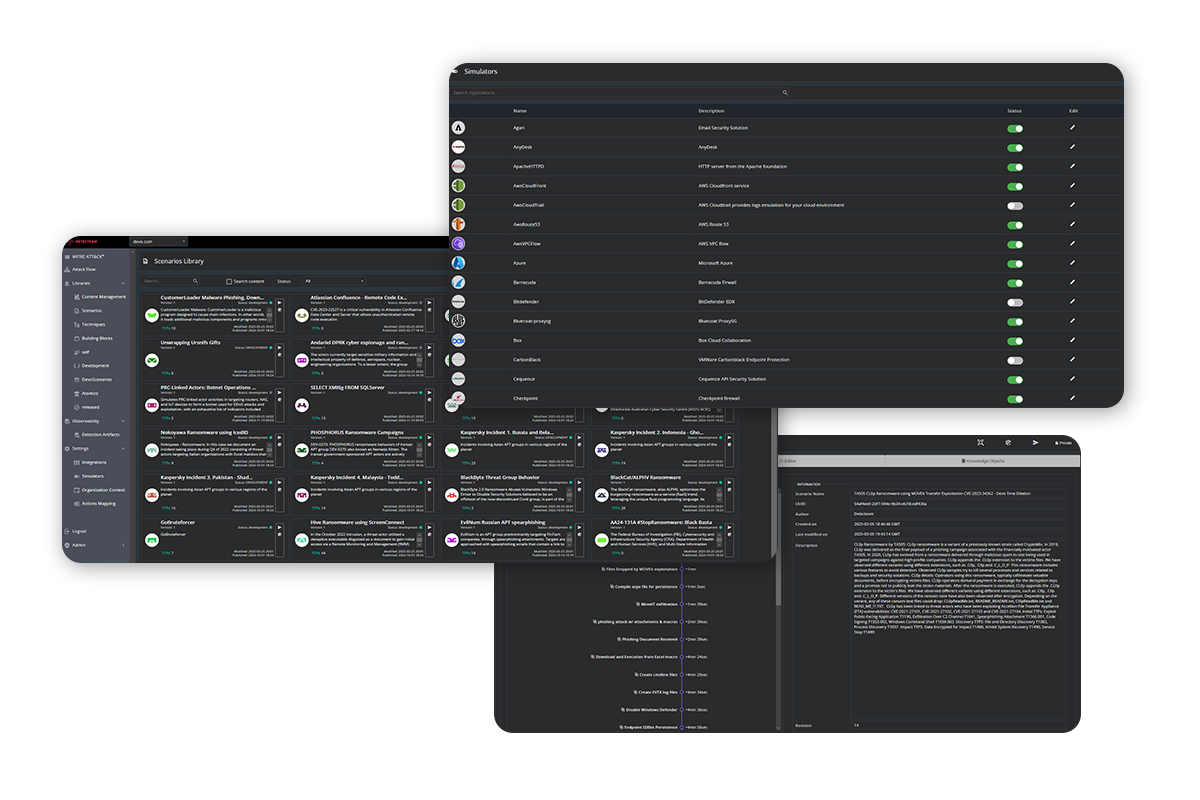Open the devs.com organization dropdown
This screenshot has height=800, width=1200.
(158, 242)
